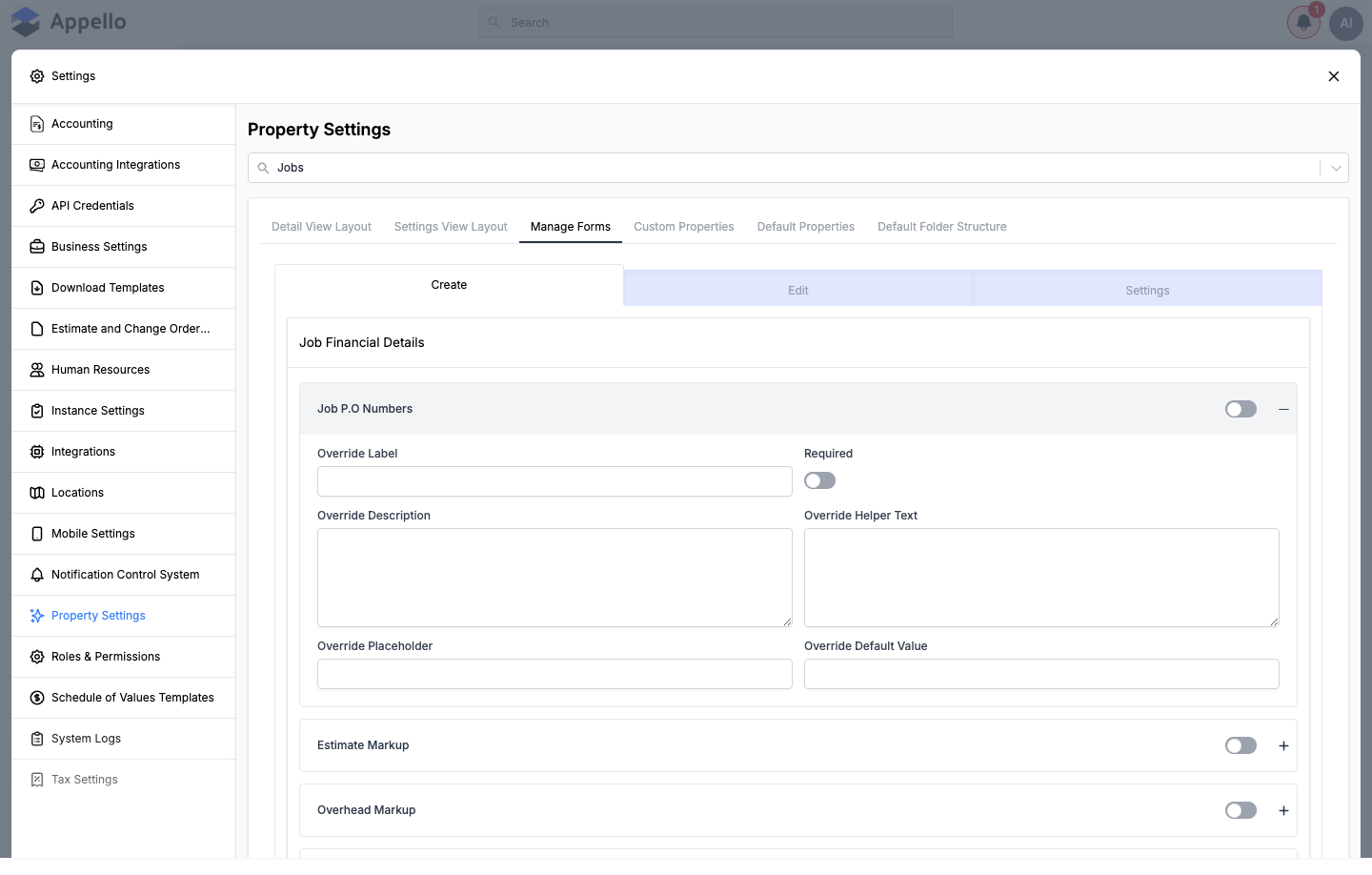
Task: Click the Override Label input field
Action: pyautogui.click(x=555, y=481)
